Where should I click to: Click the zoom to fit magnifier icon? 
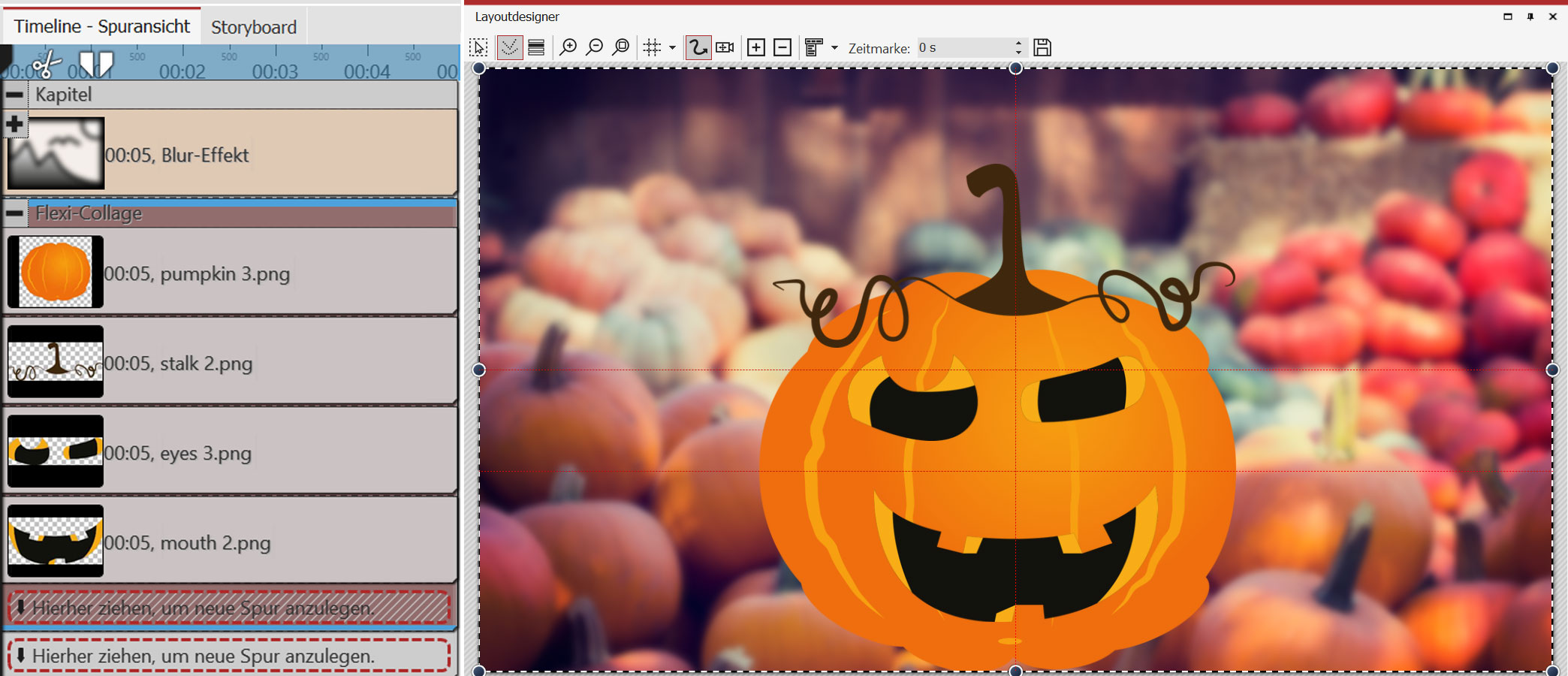(621, 47)
